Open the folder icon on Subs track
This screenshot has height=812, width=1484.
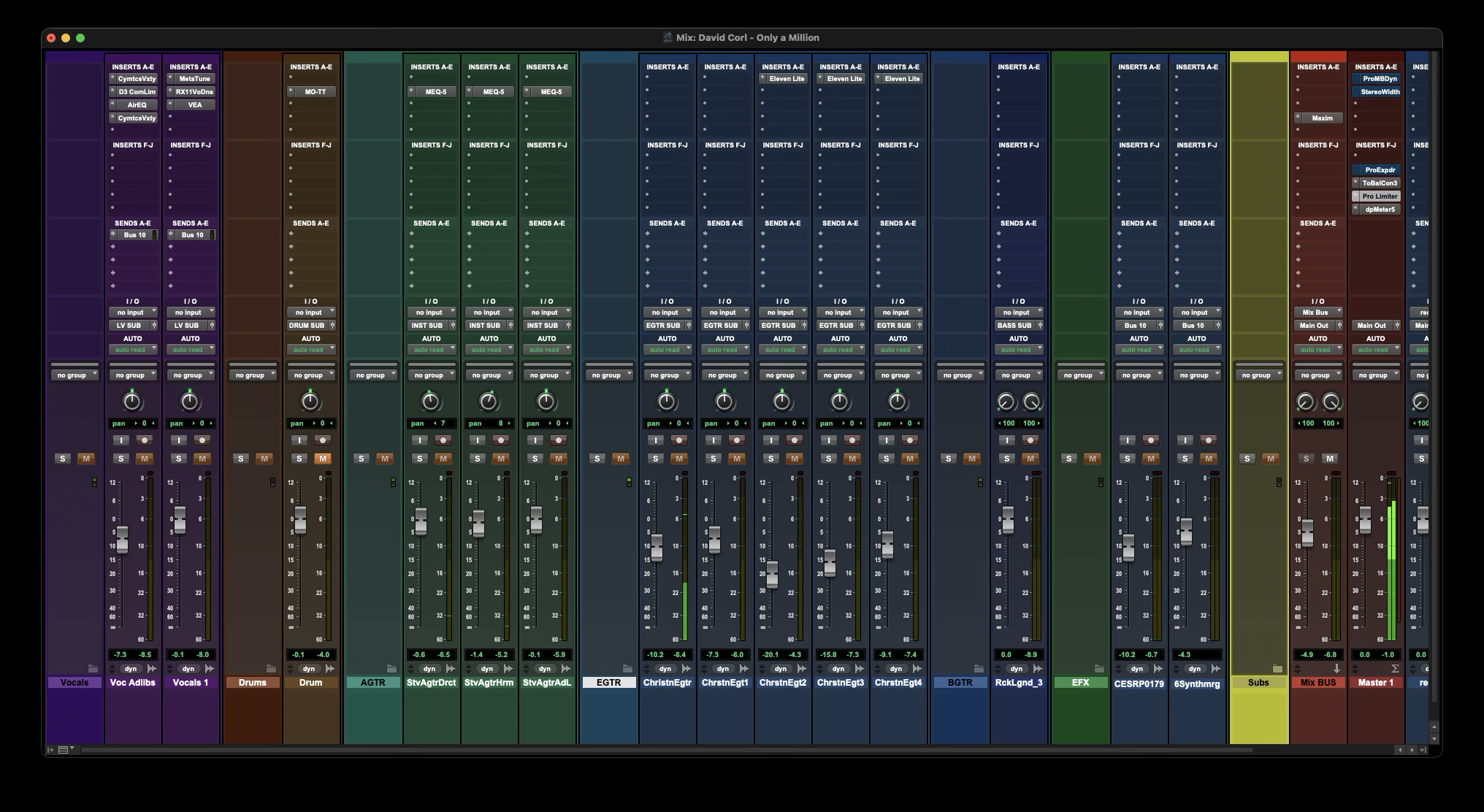click(x=1277, y=669)
